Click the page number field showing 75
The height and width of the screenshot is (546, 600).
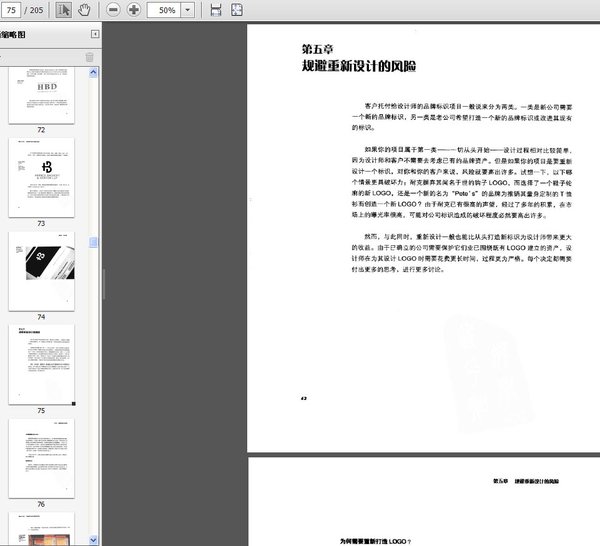(11, 10)
